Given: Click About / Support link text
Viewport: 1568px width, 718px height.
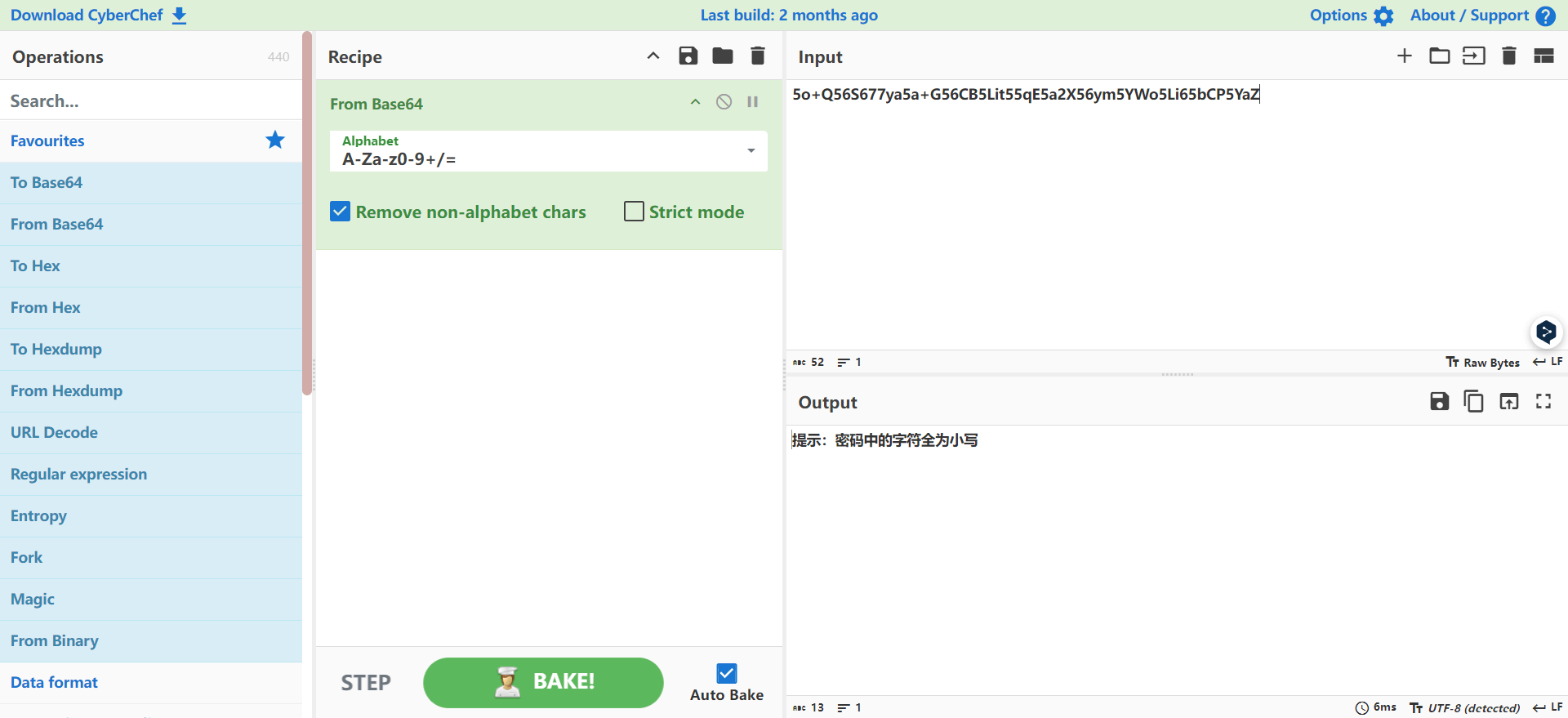Looking at the screenshot, I should pos(1469,15).
